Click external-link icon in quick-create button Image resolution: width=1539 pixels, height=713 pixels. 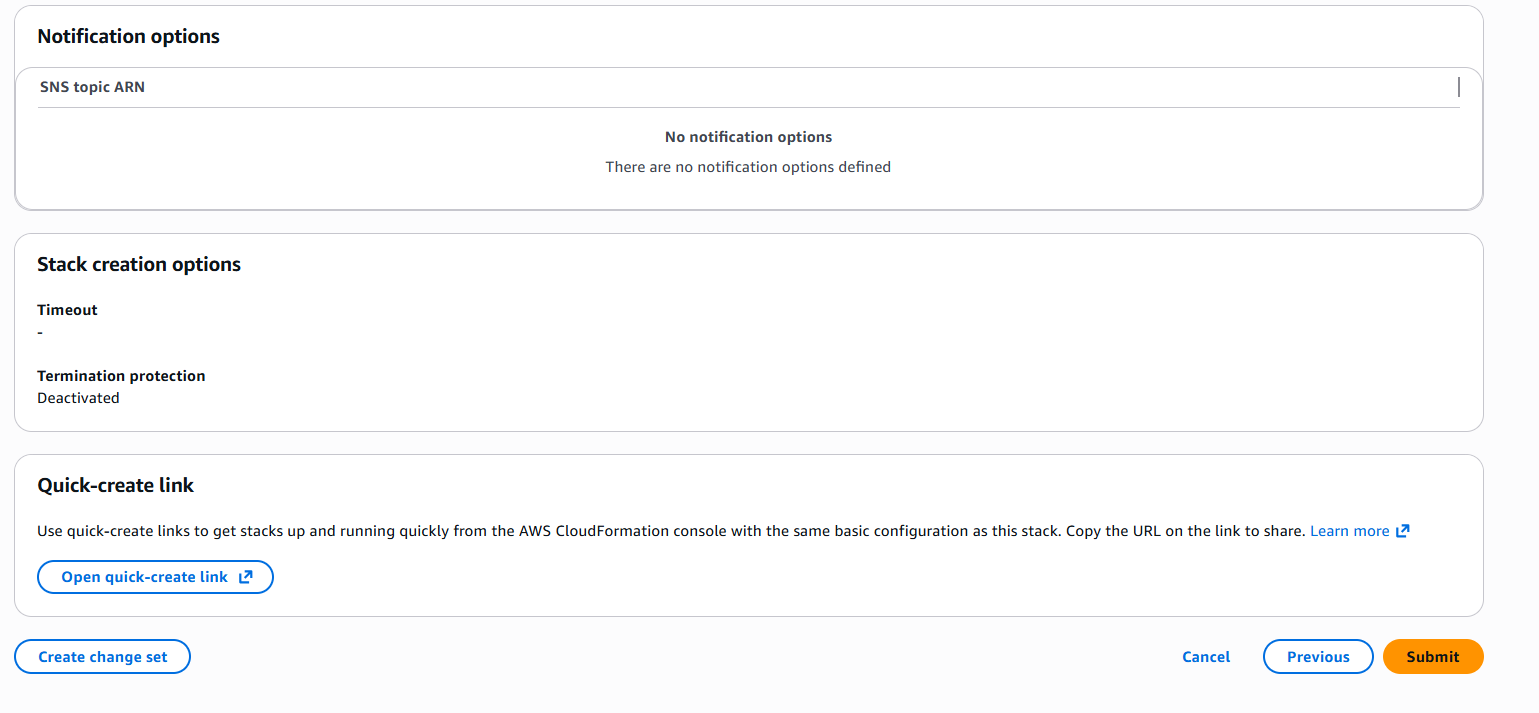click(x=246, y=577)
